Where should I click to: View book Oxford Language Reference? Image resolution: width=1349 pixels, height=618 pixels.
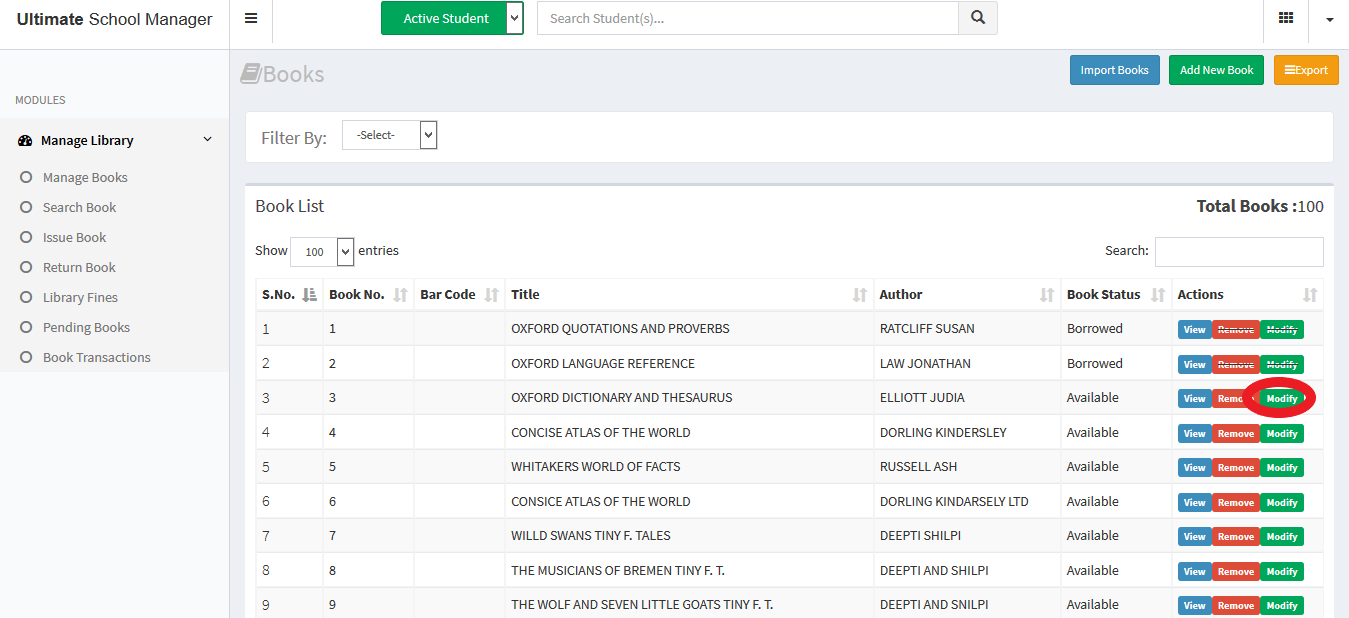coord(1195,365)
